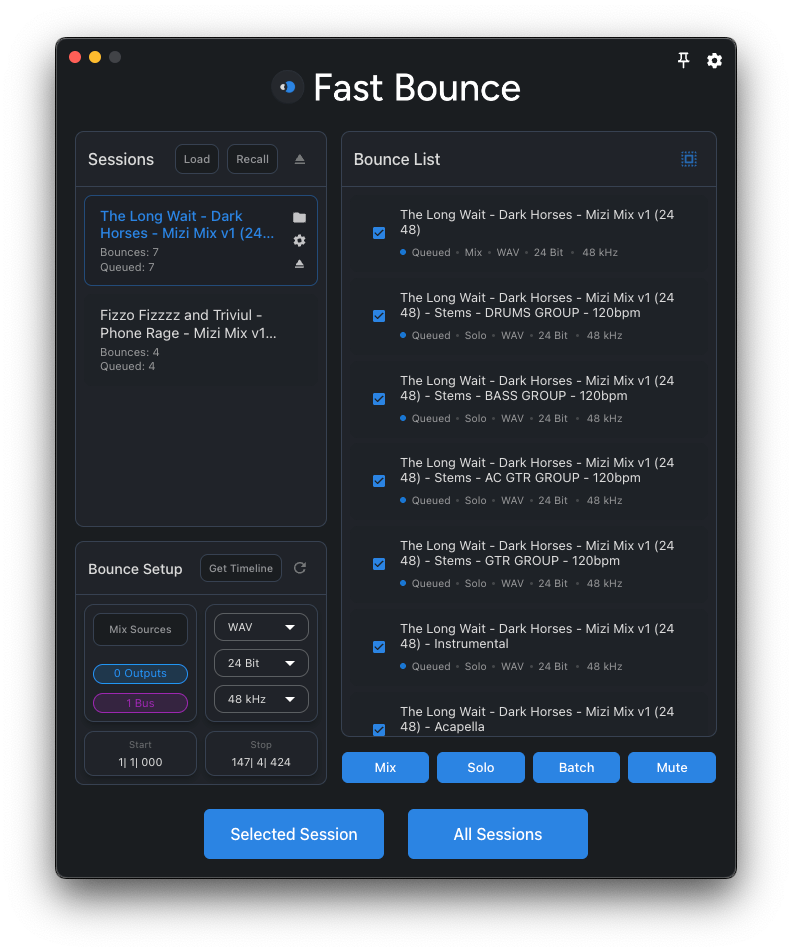Open app settings gear in title bar

[x=714, y=61]
